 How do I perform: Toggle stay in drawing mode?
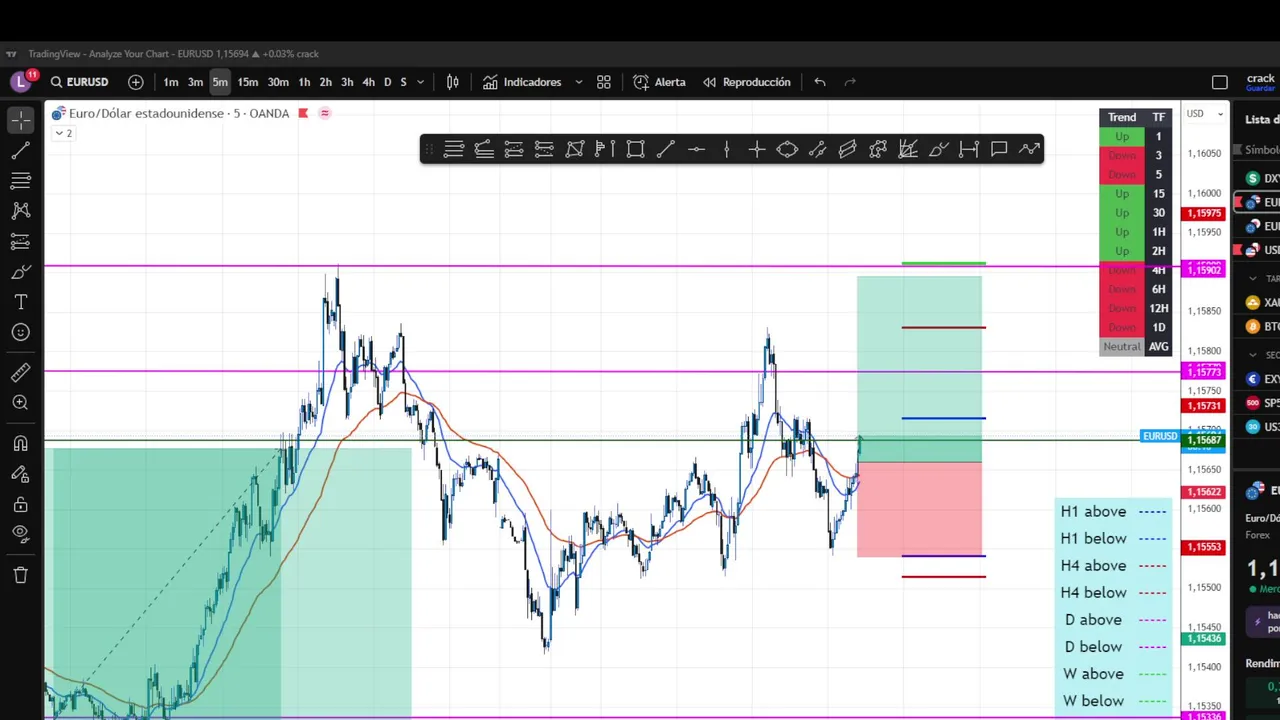[x=21, y=474]
